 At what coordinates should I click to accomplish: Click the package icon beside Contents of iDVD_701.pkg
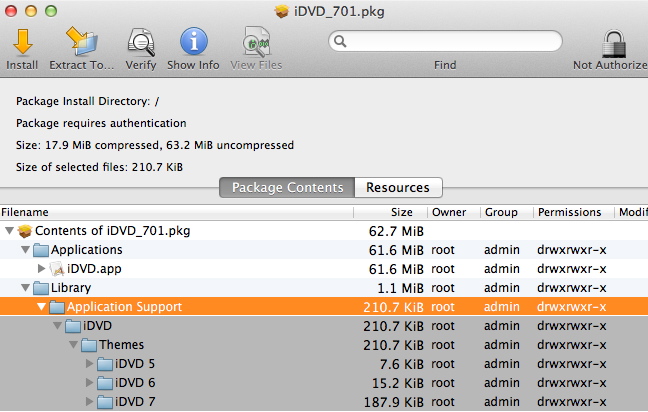(x=25, y=231)
